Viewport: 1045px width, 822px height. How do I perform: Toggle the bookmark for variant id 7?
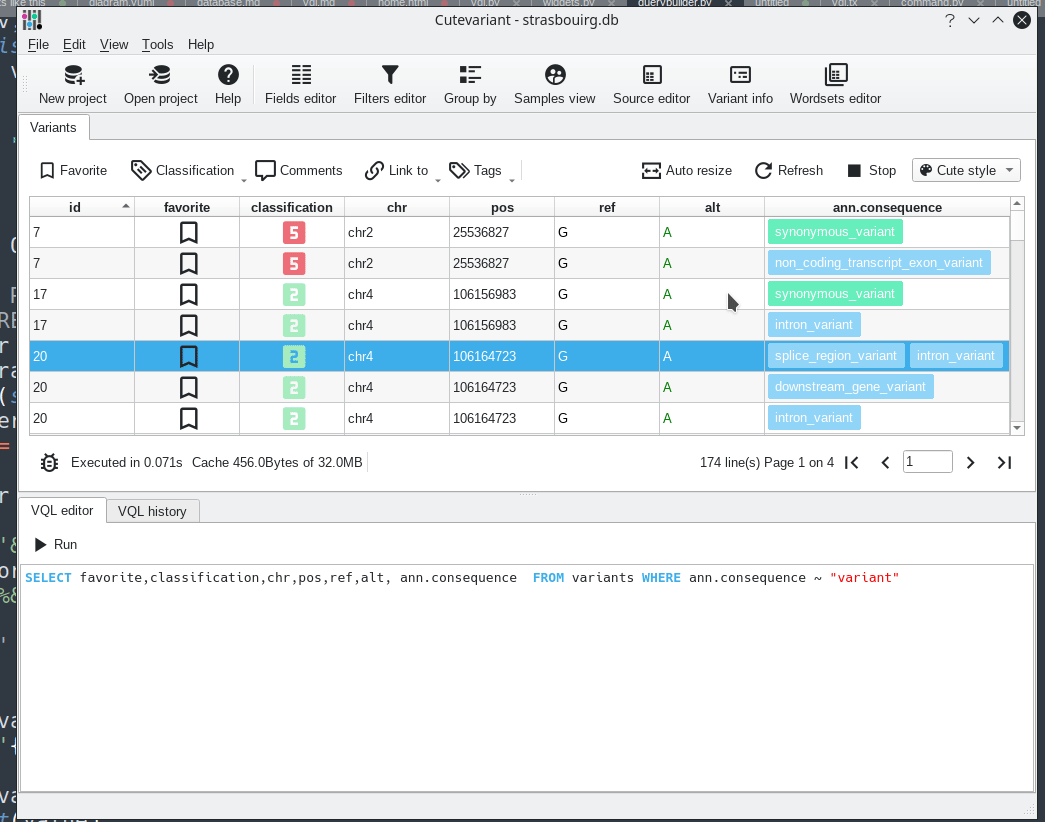pos(187,232)
